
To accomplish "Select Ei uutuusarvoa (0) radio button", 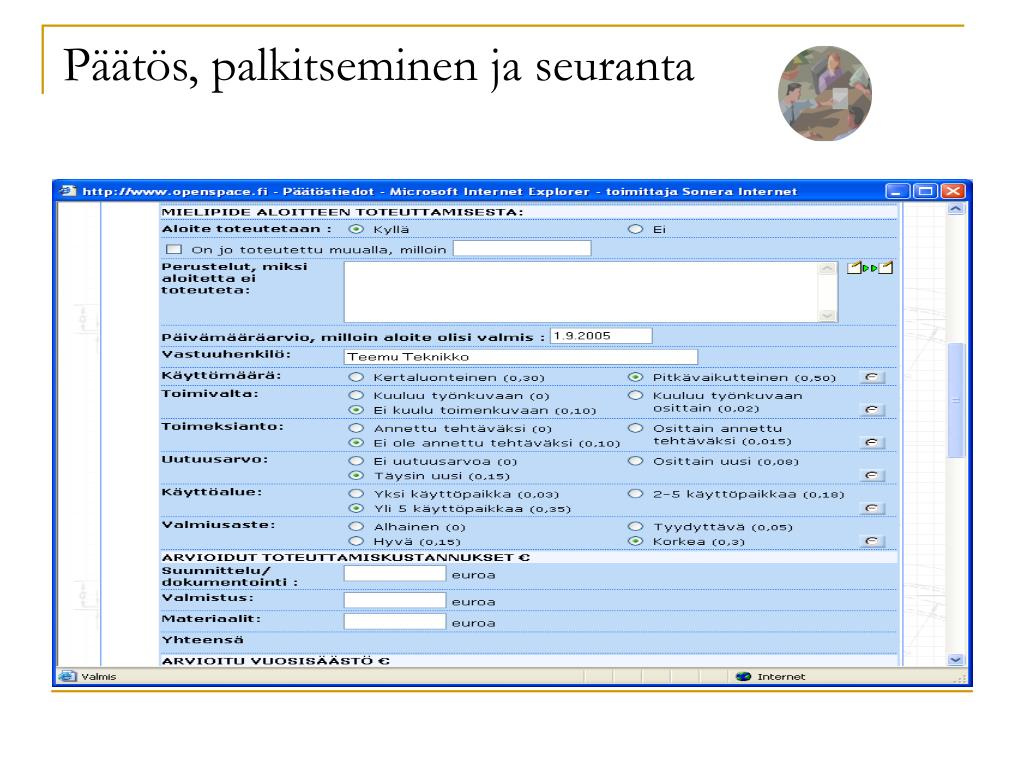I will tap(356, 461).
